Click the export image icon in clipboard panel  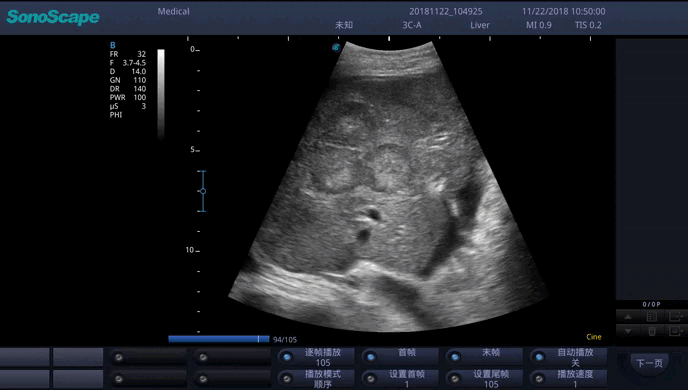676,316
